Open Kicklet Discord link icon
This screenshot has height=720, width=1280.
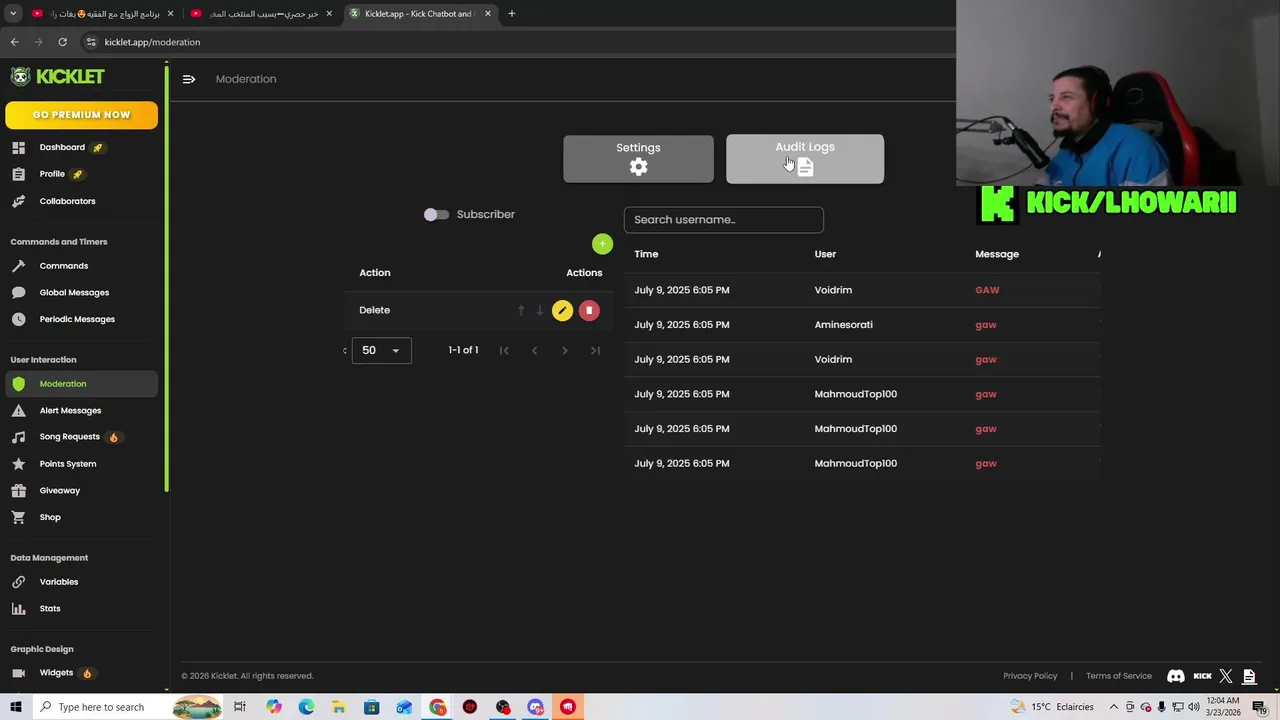(1176, 676)
